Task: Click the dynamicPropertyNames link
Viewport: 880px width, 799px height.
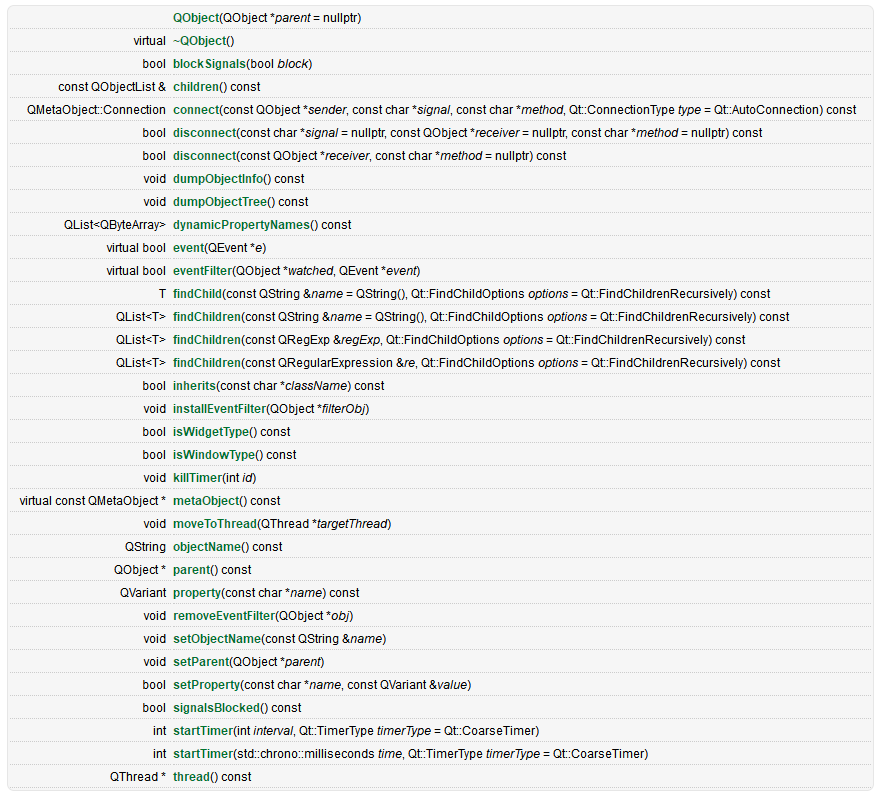Action: click(x=240, y=225)
